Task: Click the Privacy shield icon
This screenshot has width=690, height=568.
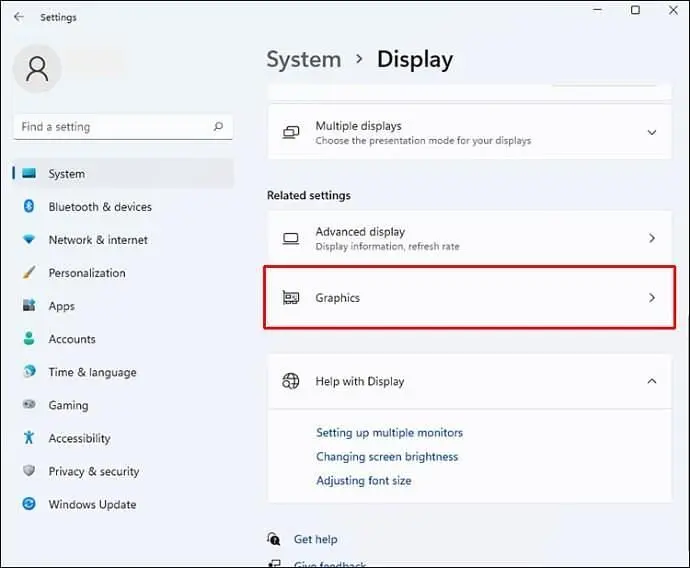Action: tap(29, 470)
